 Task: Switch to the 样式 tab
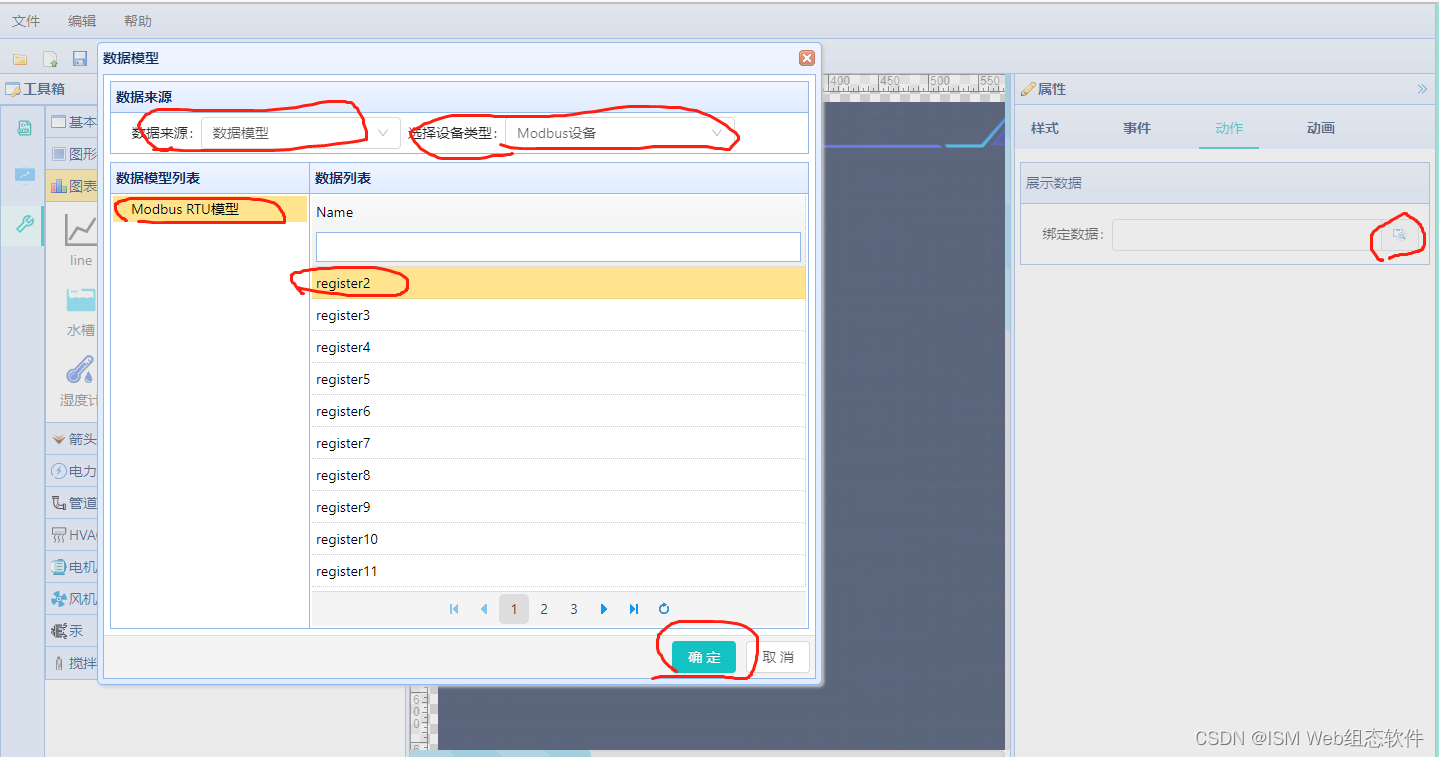click(1045, 128)
